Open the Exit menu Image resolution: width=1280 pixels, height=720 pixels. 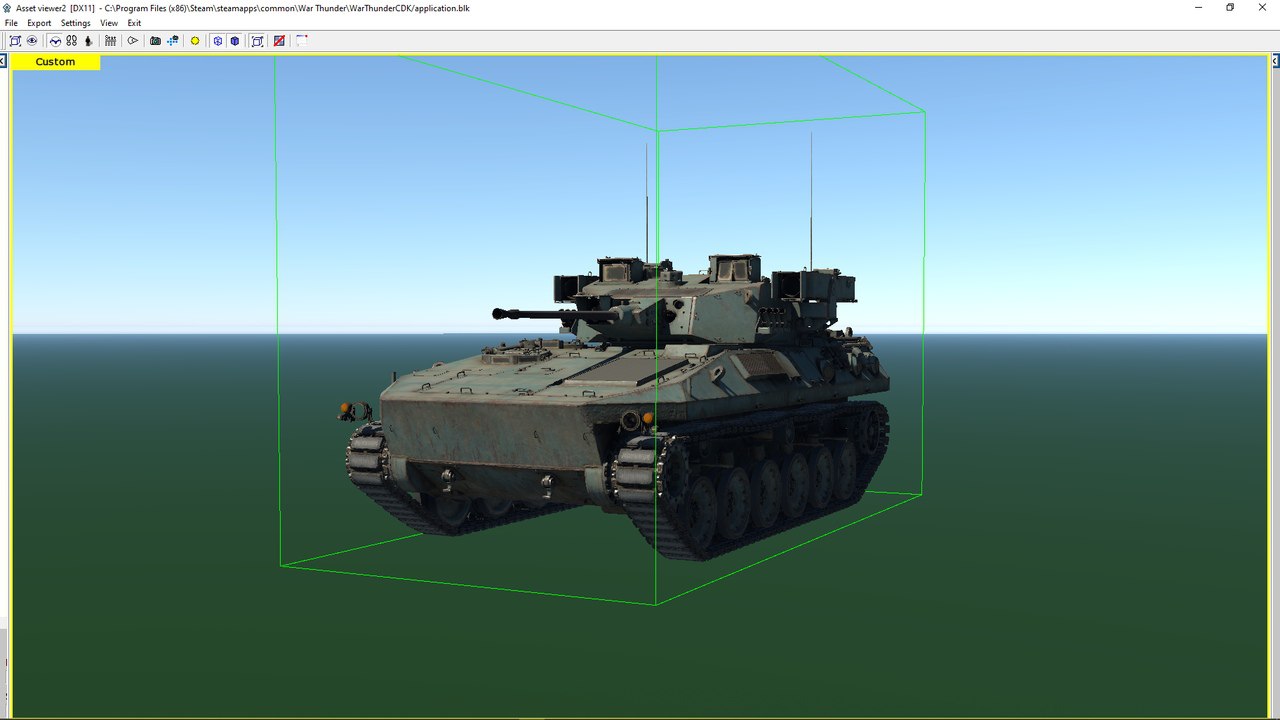(x=134, y=23)
